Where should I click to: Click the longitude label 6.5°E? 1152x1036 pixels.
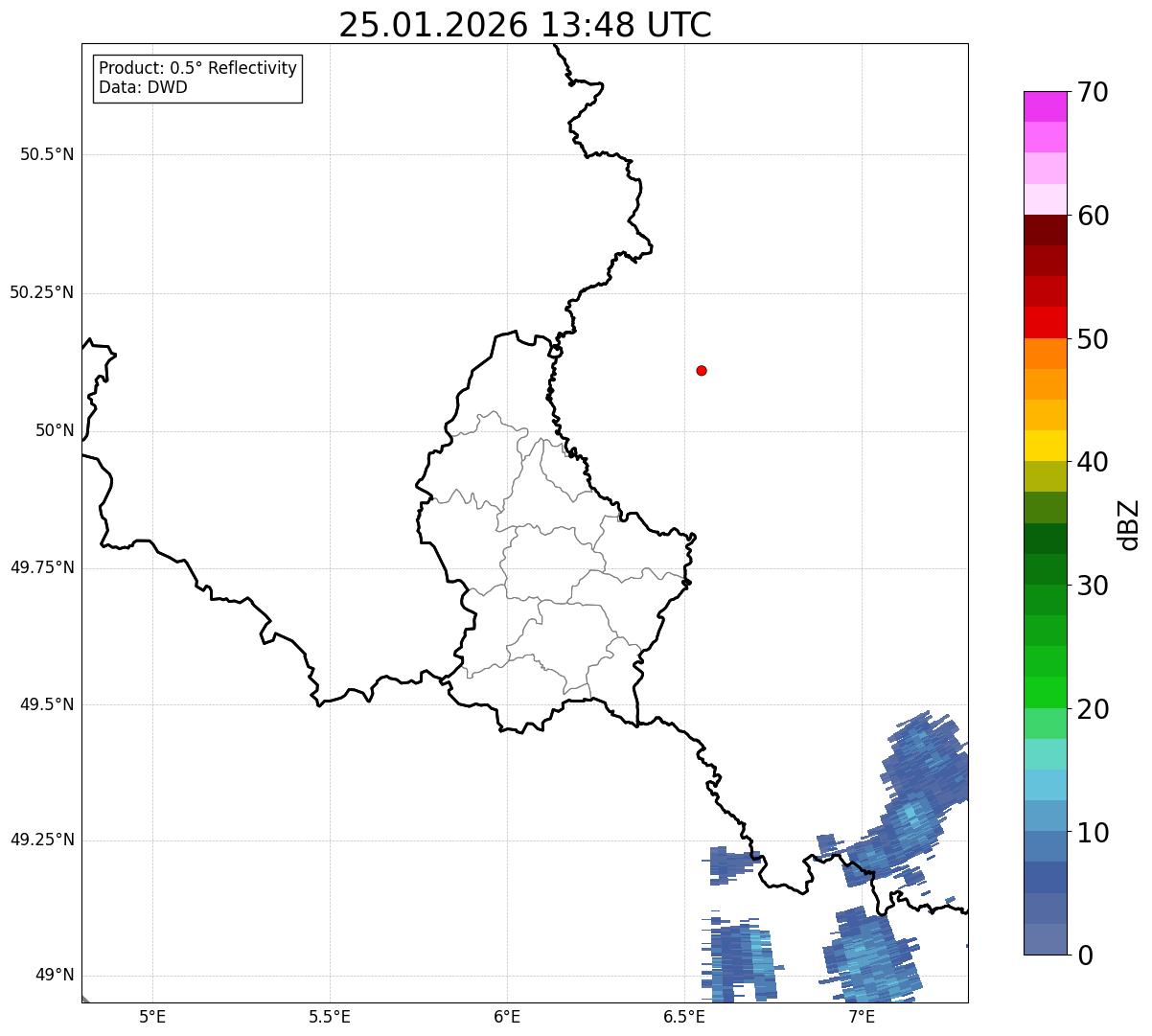[x=684, y=1016]
